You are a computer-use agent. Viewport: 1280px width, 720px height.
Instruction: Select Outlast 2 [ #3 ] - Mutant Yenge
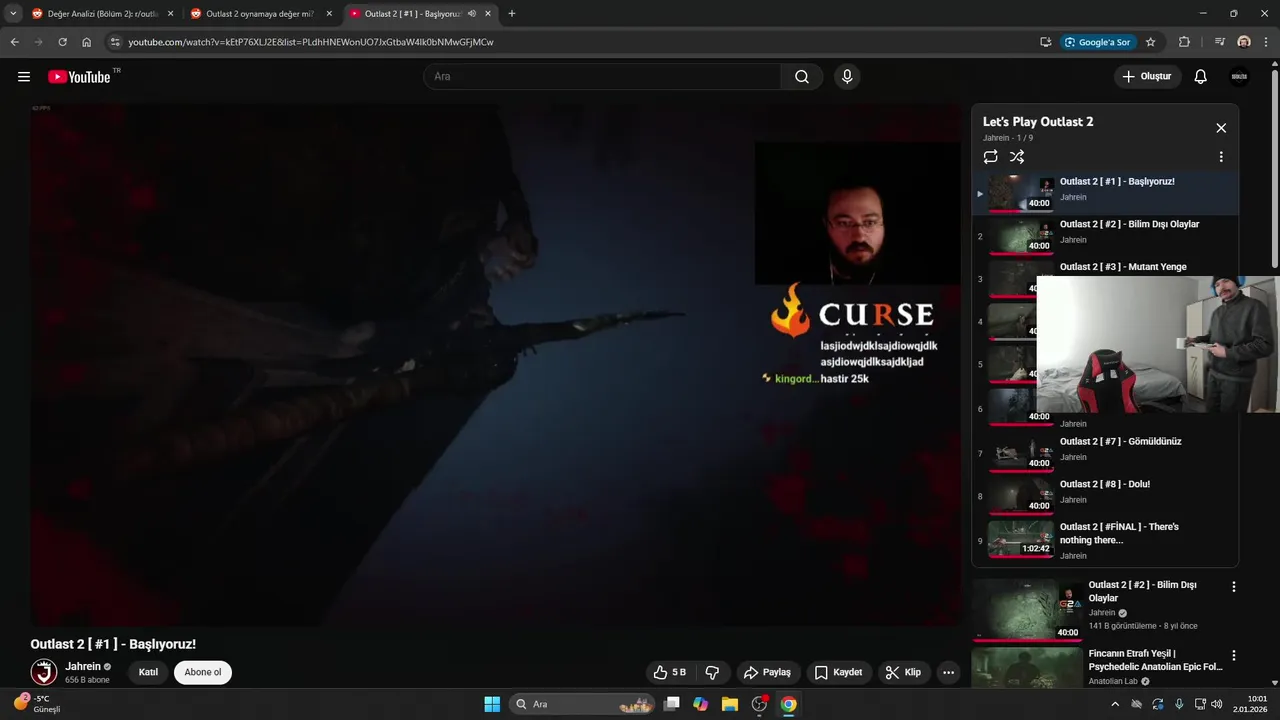[x=1123, y=267]
